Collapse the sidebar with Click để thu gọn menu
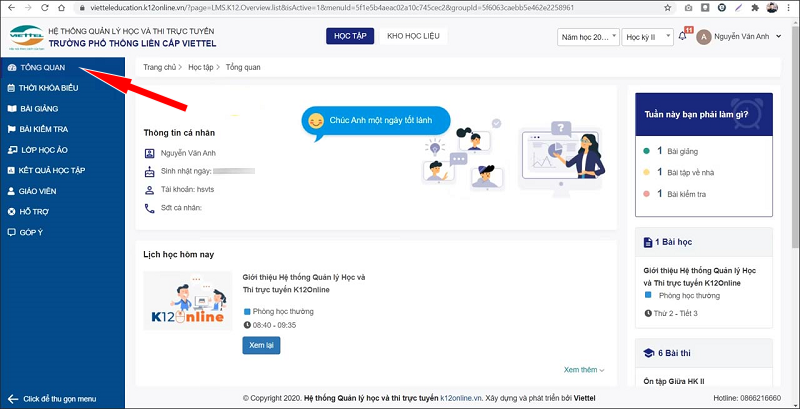 coord(59,399)
